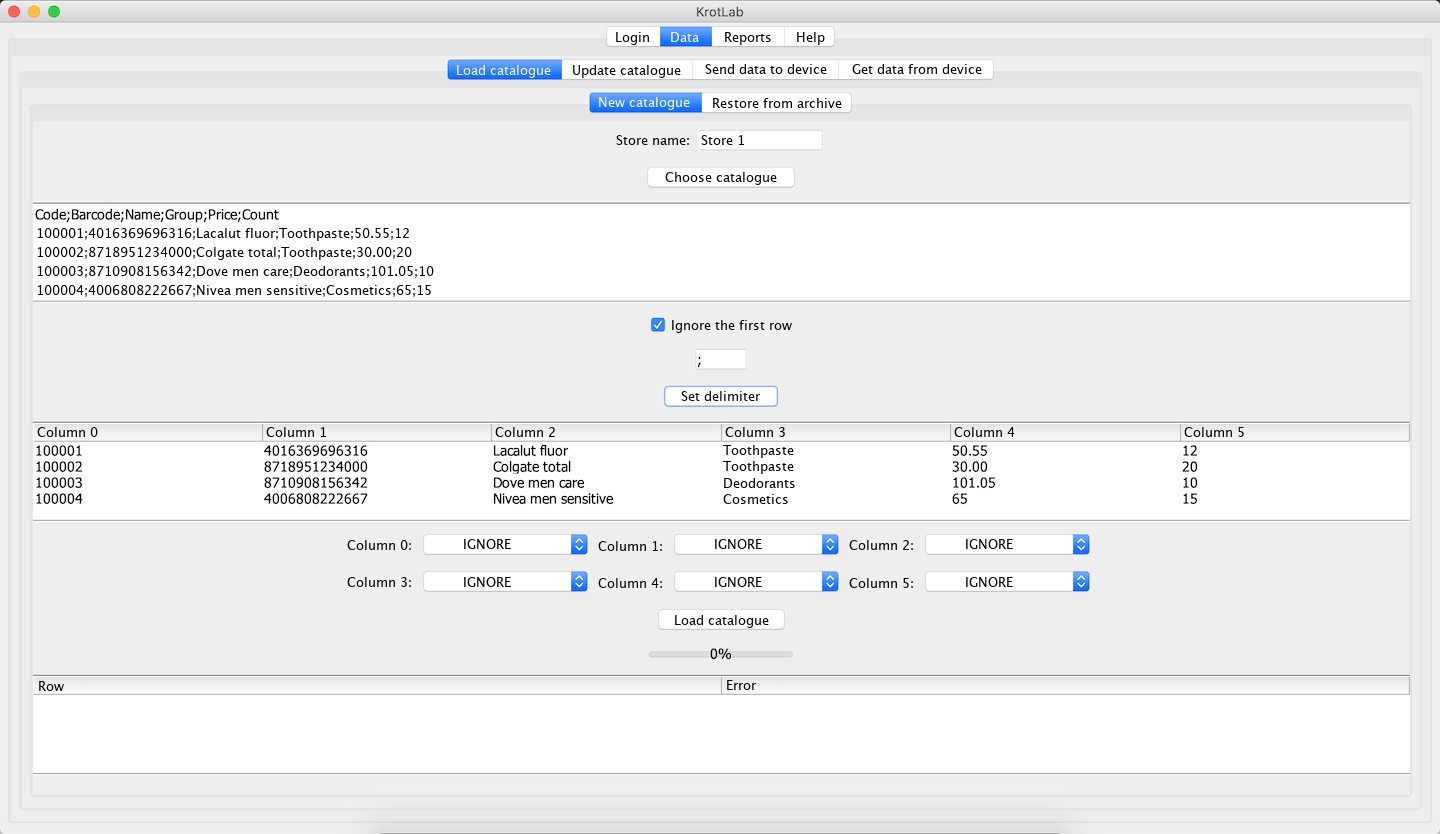Select the Colgate total cell

coord(606,467)
